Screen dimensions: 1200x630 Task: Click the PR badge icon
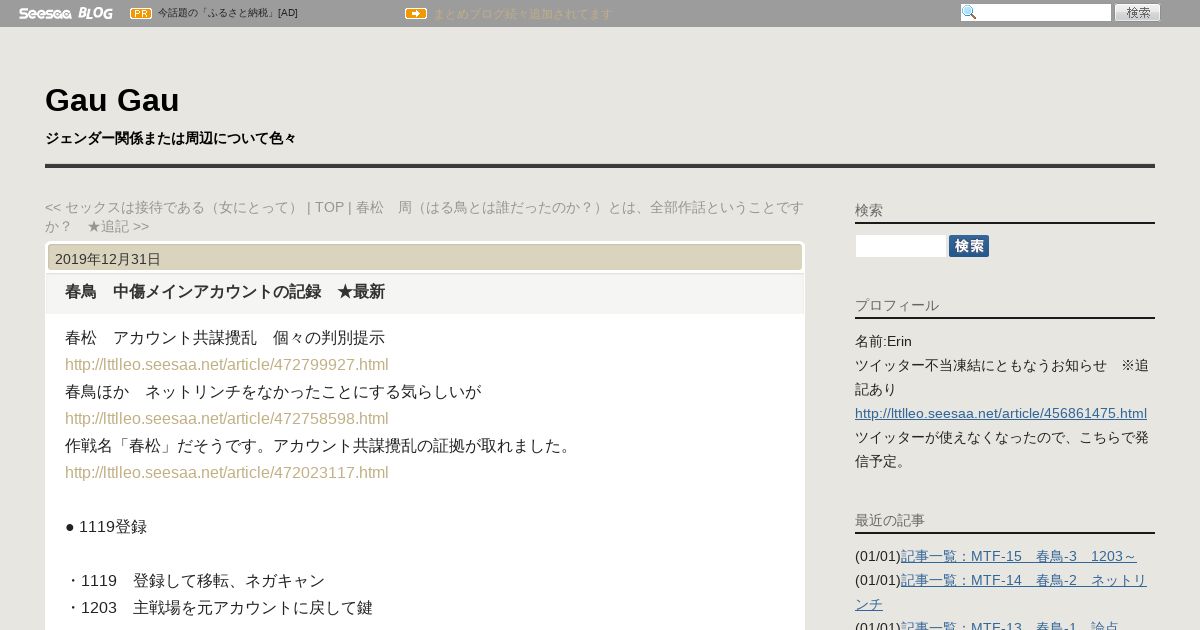141,13
